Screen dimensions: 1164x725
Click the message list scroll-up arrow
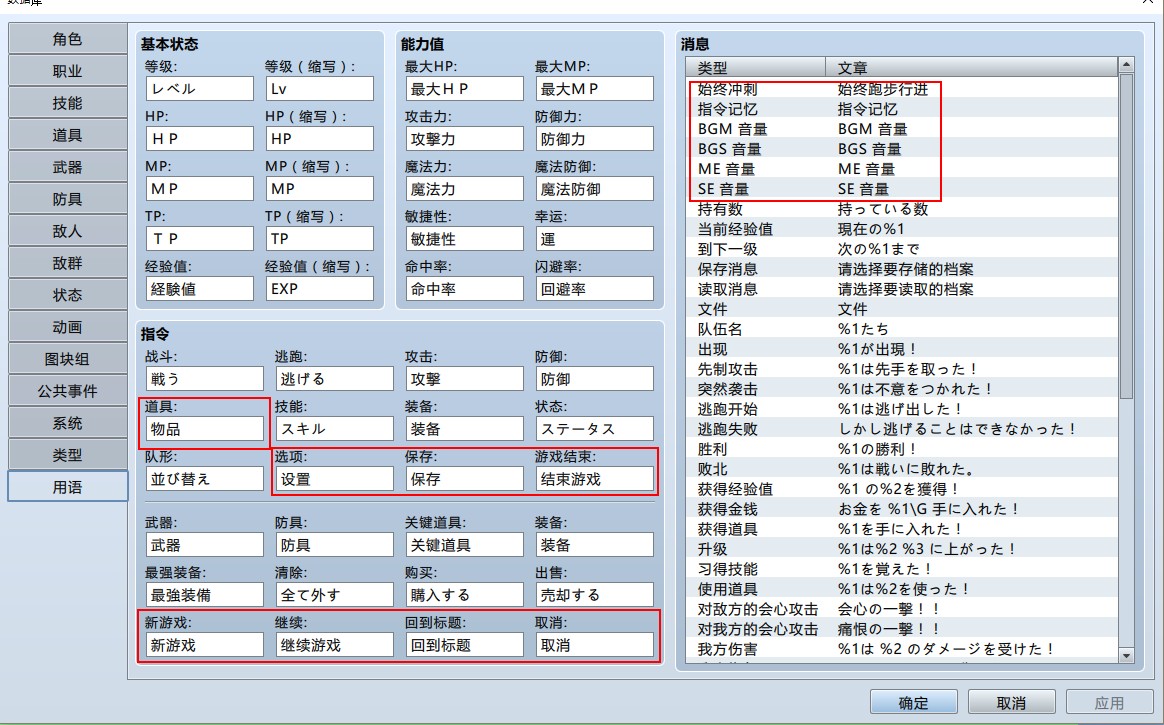(x=1126, y=65)
